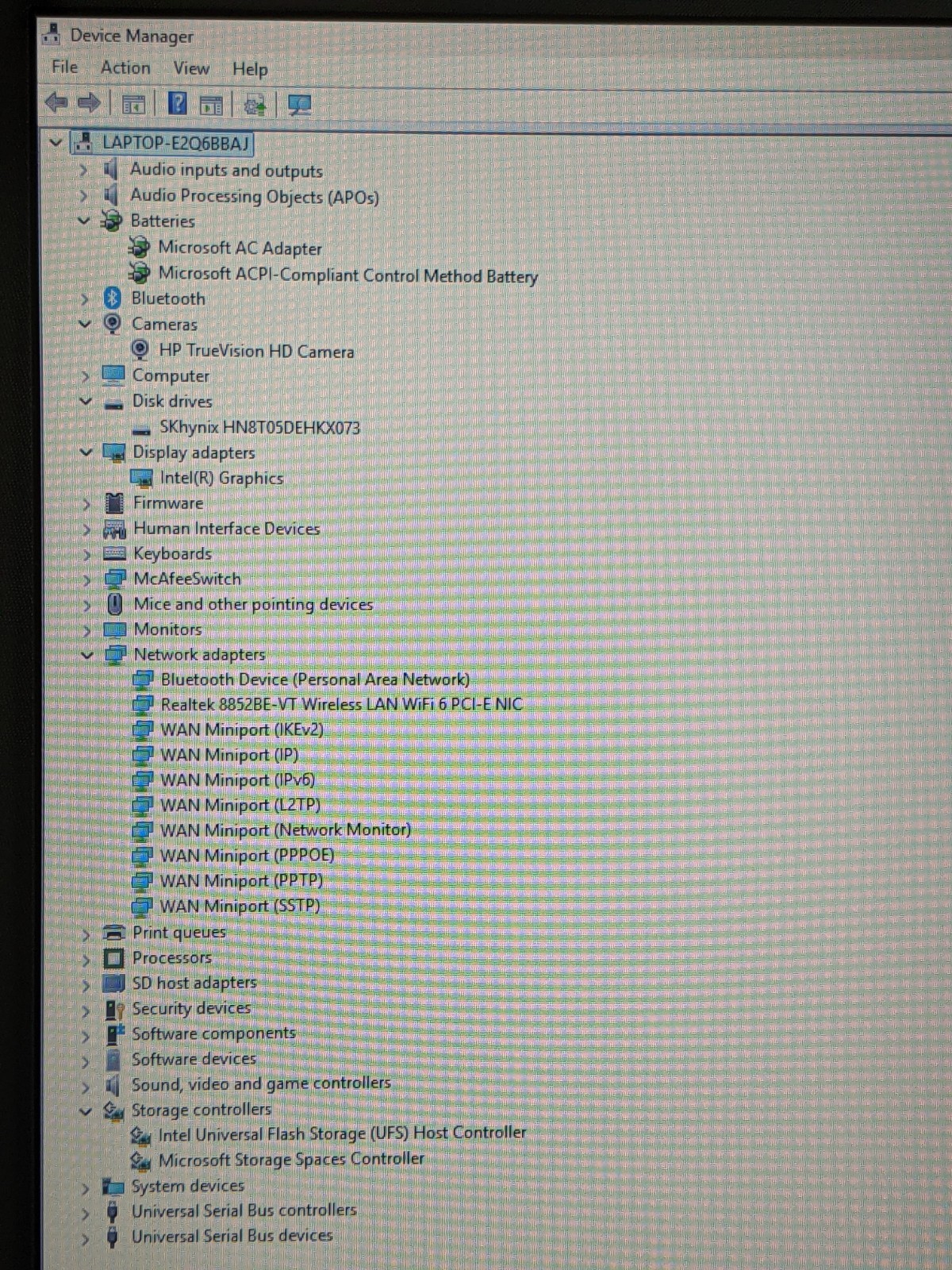Expand the Bluetooth category

pos(84,298)
